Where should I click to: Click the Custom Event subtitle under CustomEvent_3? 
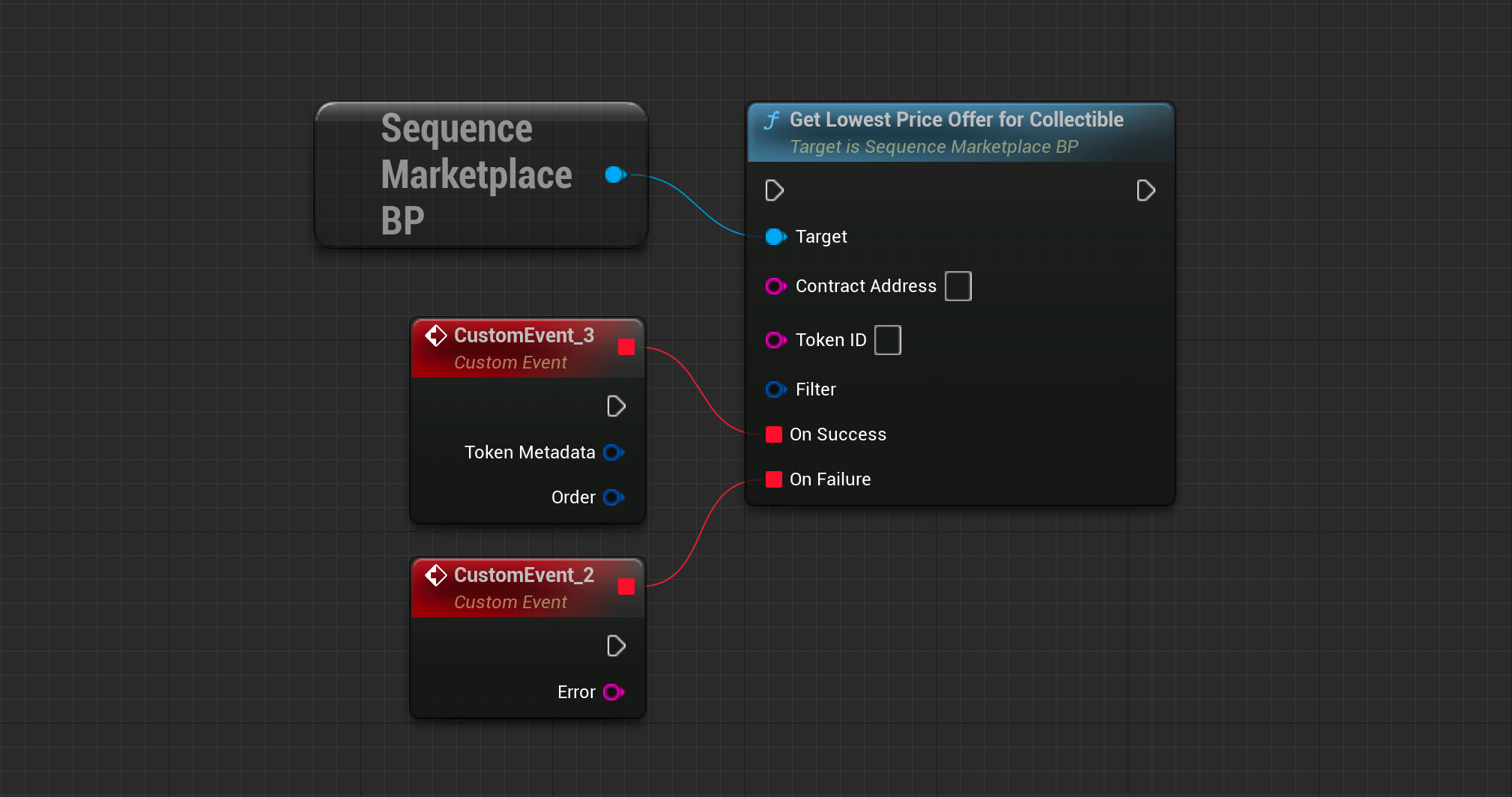[x=510, y=363]
